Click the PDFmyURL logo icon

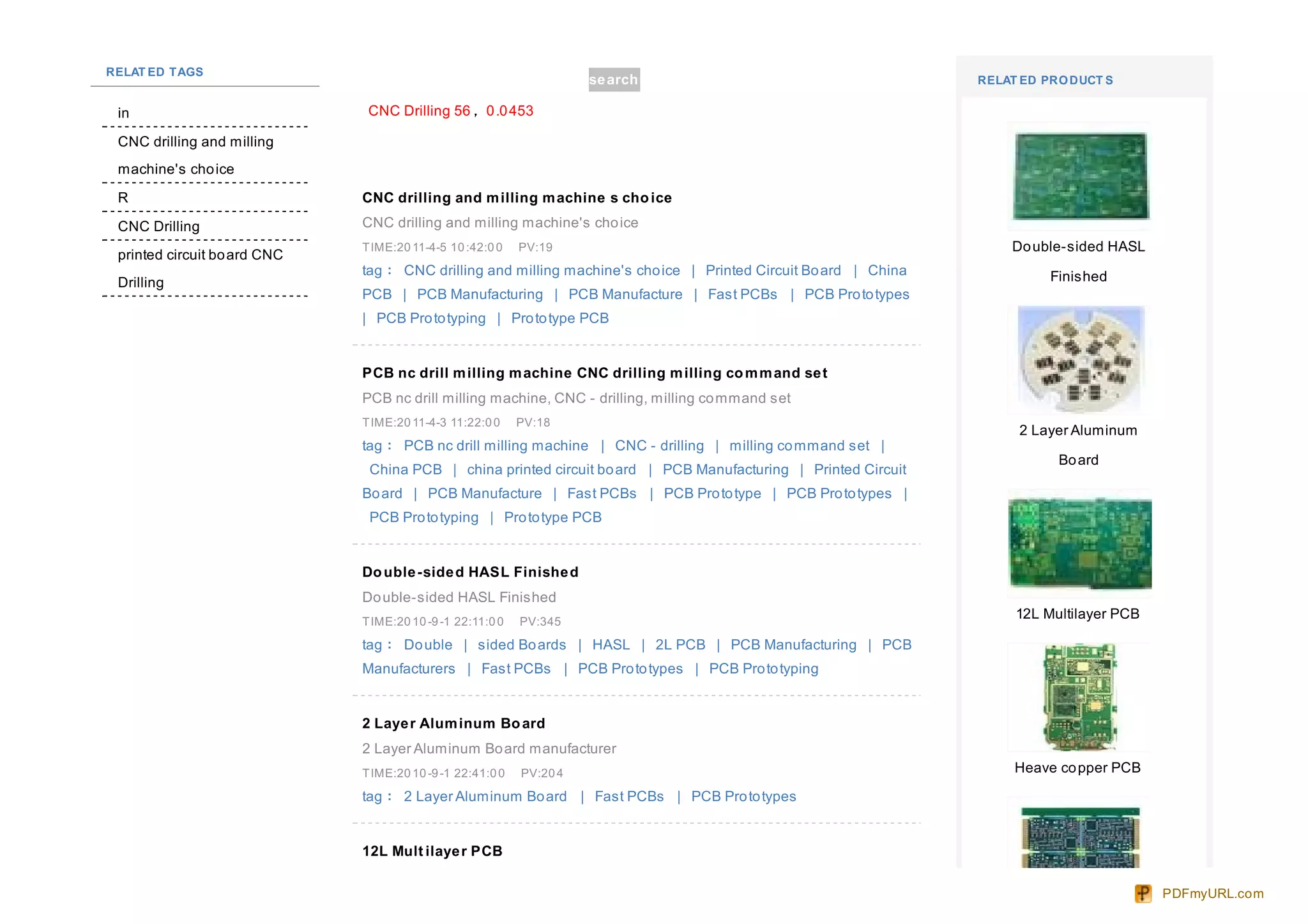click(x=1143, y=893)
